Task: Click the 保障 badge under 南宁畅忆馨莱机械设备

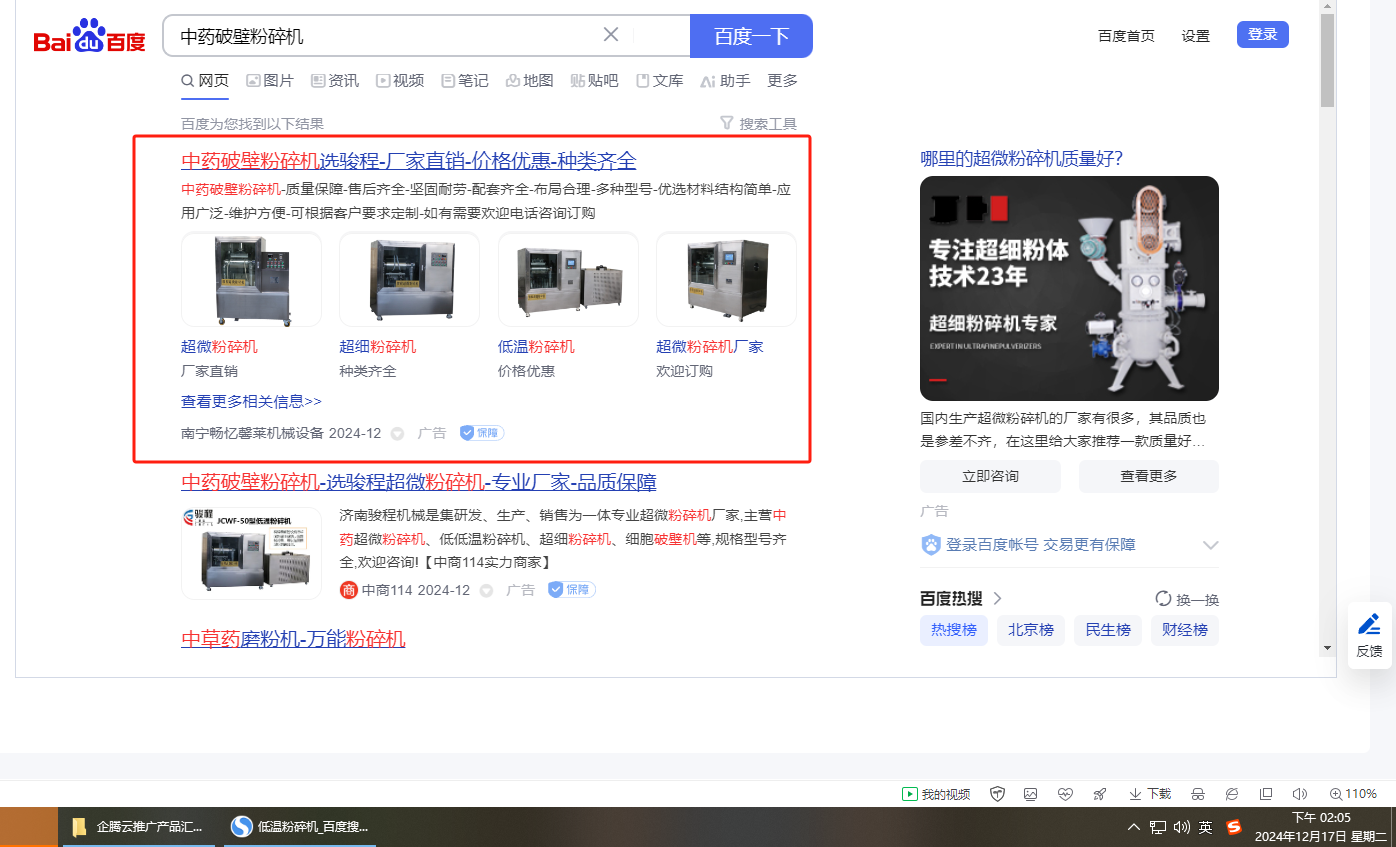Action: (482, 433)
